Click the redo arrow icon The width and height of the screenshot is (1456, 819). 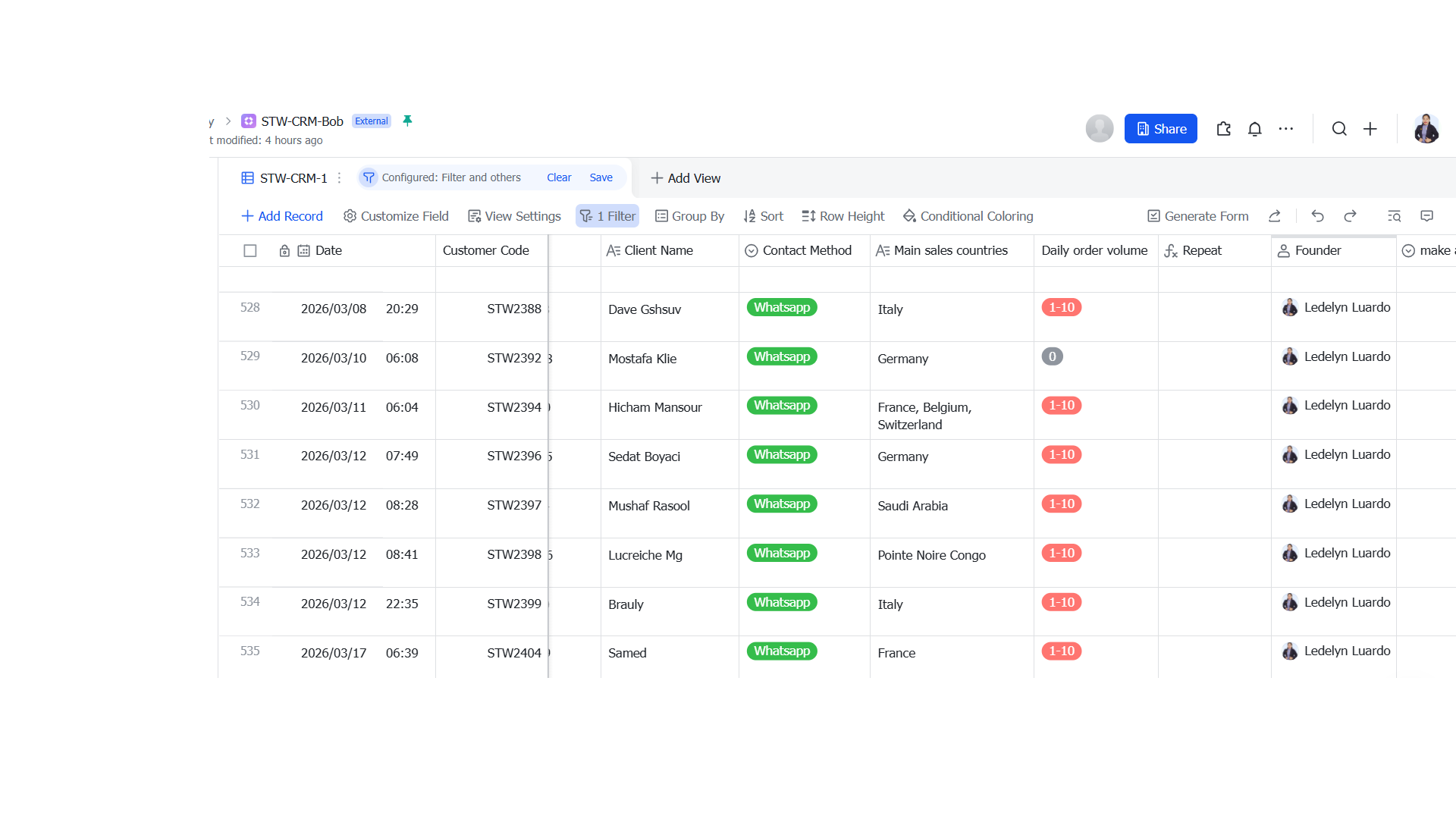point(1350,216)
